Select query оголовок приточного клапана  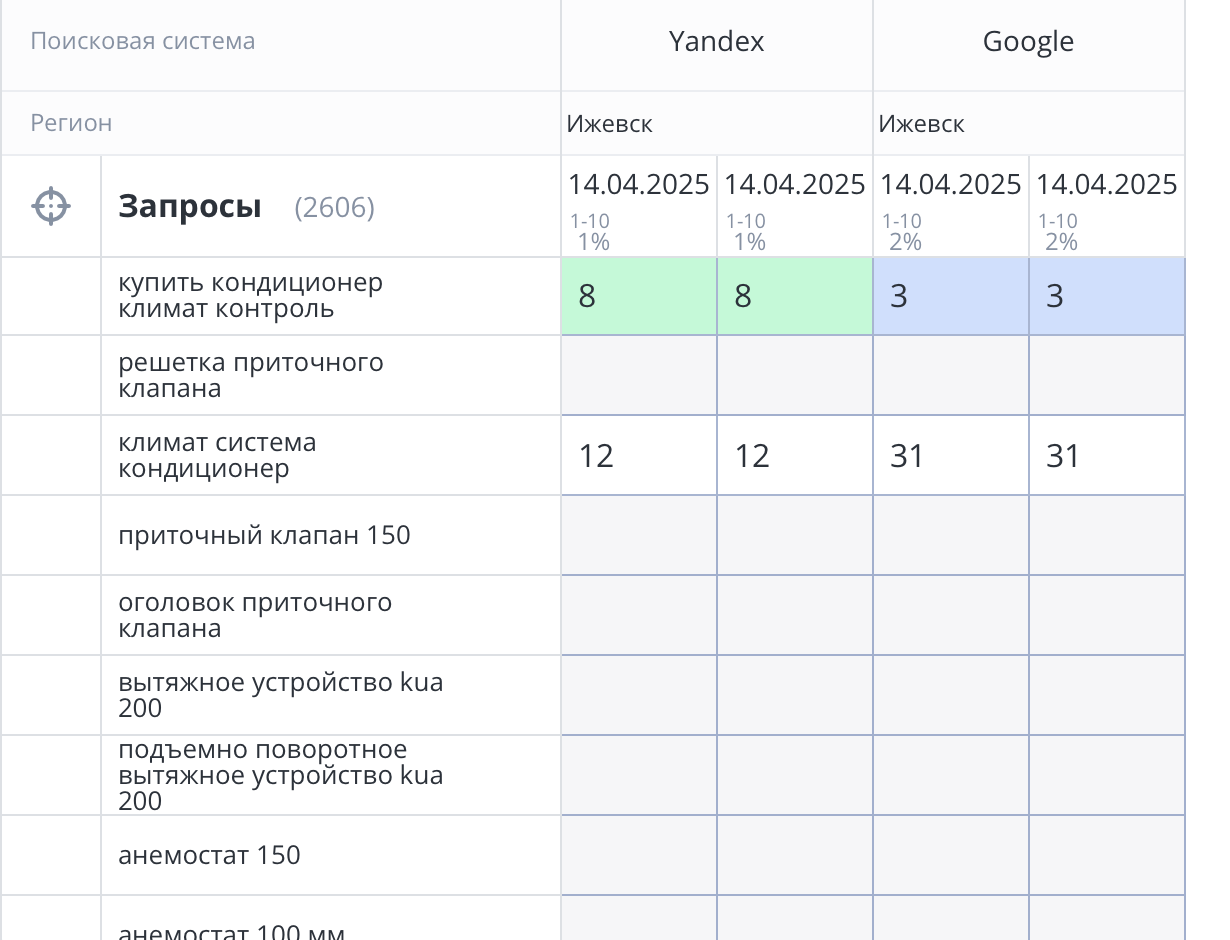(255, 615)
